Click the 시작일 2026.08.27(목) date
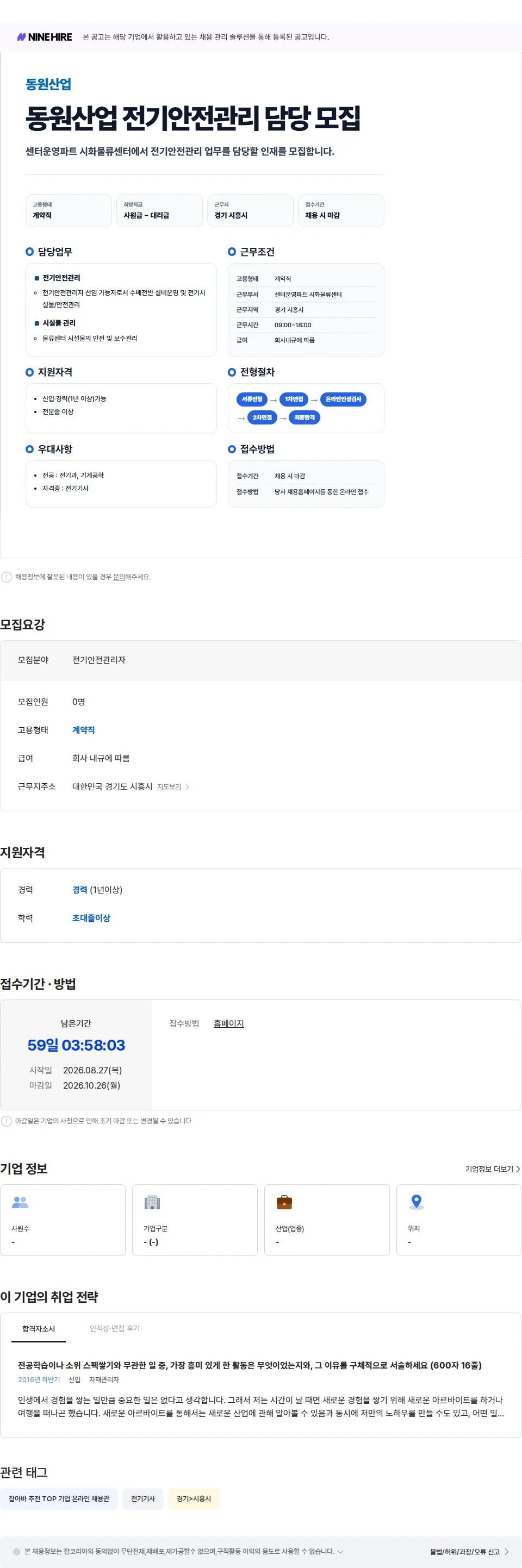This screenshot has width=522, height=1568. (92, 1070)
